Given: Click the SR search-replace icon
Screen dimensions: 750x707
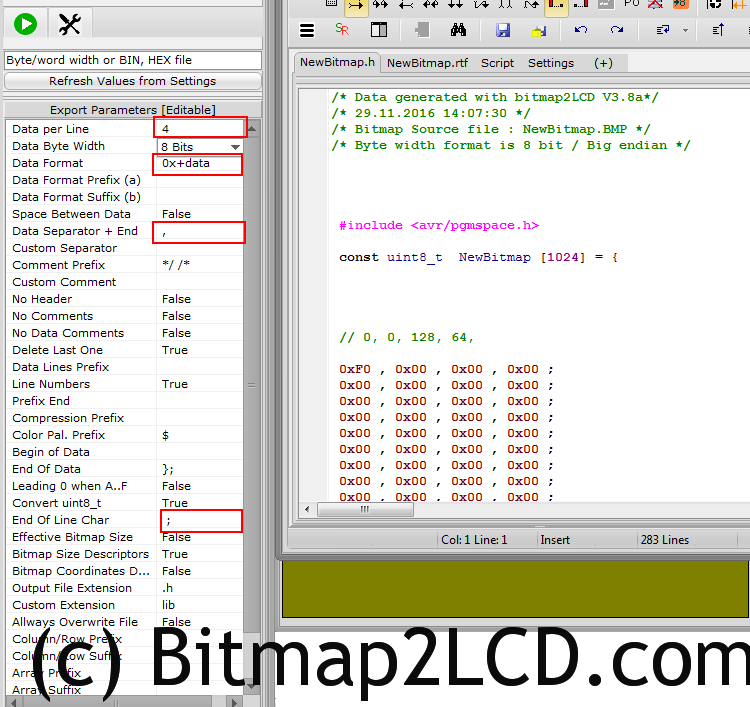Looking at the screenshot, I should tap(342, 30).
